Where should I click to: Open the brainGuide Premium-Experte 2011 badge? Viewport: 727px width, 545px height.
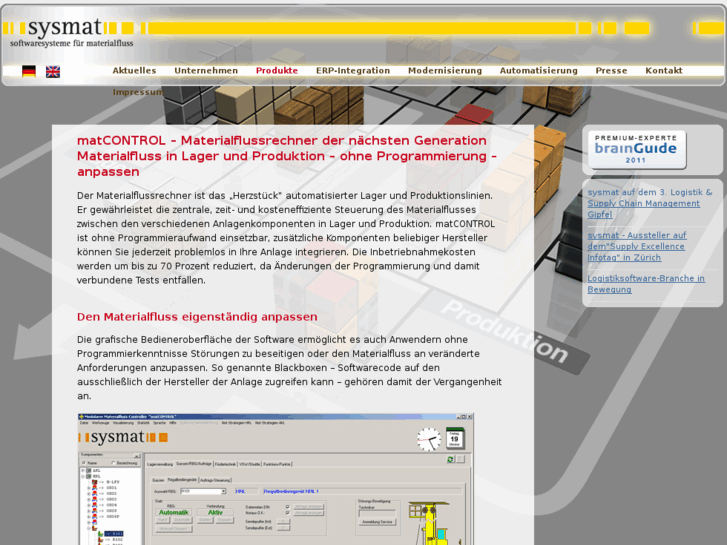pyautogui.click(x=637, y=149)
